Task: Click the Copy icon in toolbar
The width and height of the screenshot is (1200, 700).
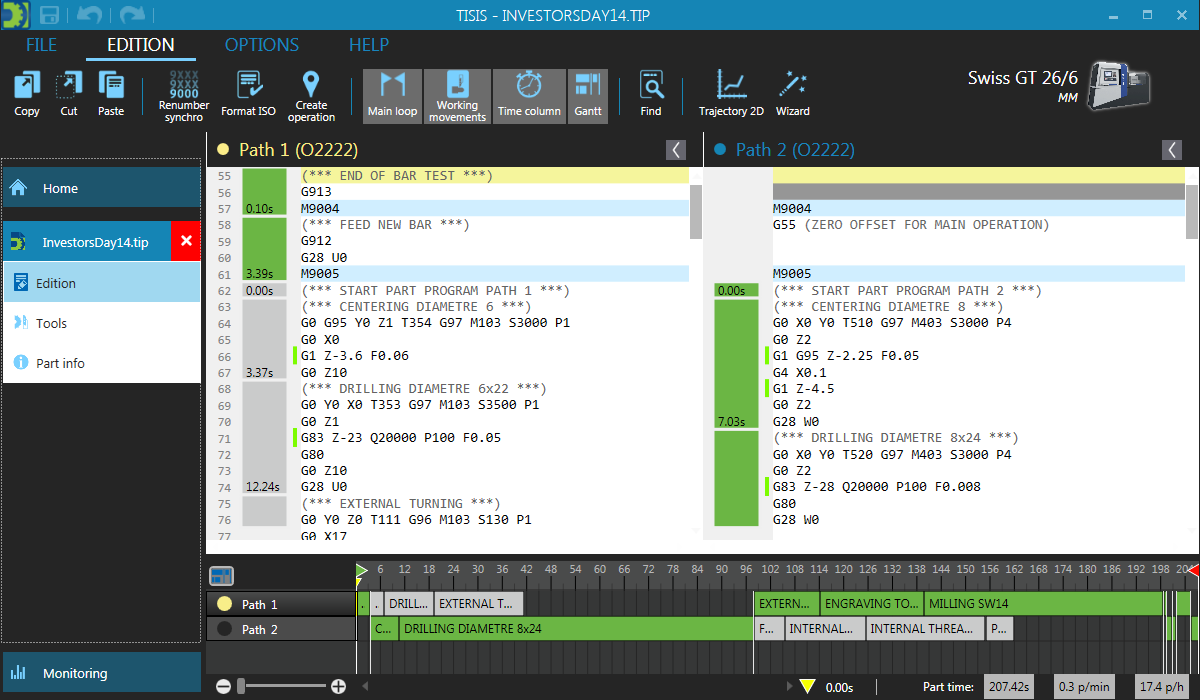Action: click(x=27, y=94)
